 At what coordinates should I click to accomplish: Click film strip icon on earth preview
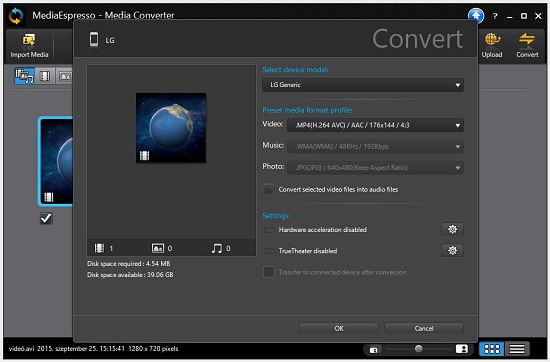145,155
